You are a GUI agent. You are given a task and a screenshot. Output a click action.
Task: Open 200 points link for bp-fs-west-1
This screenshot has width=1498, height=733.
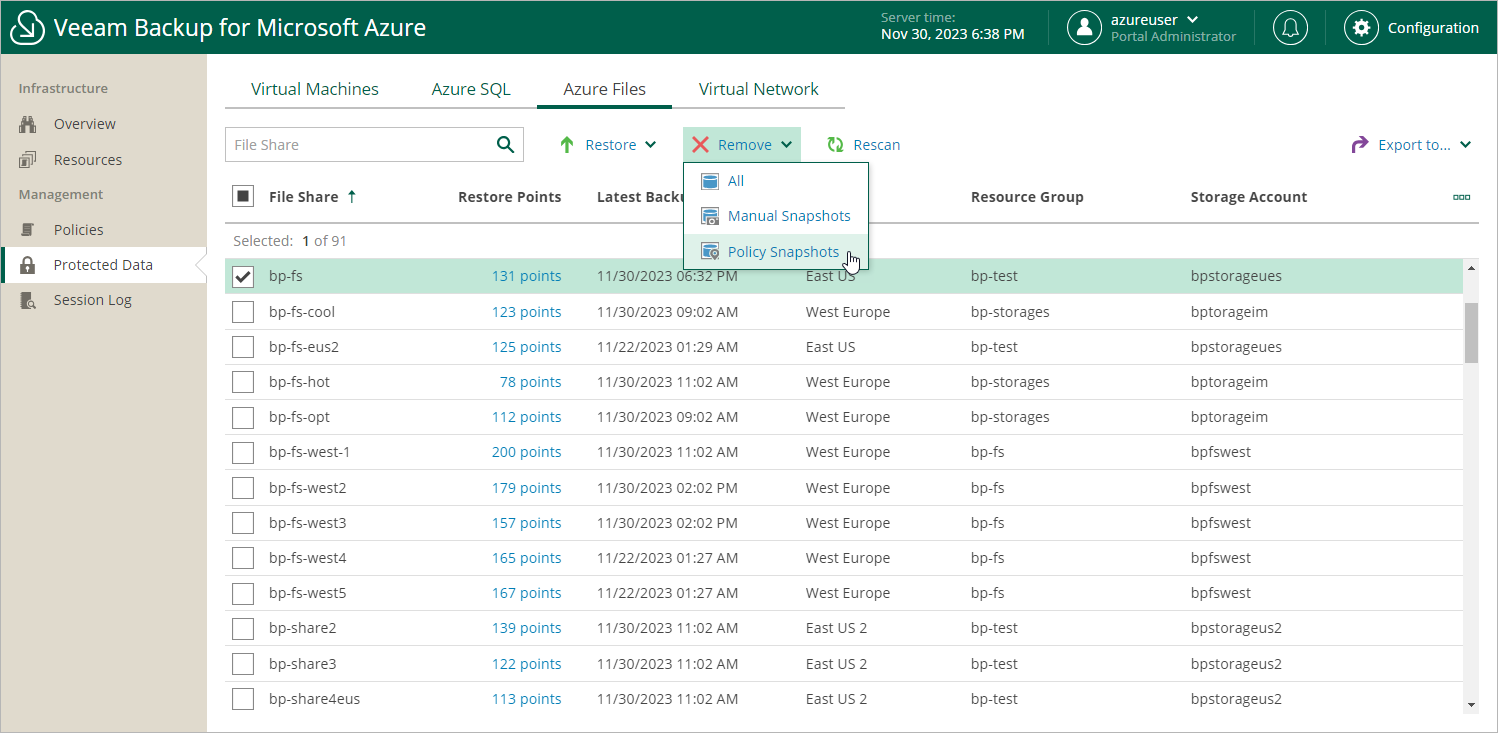(x=526, y=452)
